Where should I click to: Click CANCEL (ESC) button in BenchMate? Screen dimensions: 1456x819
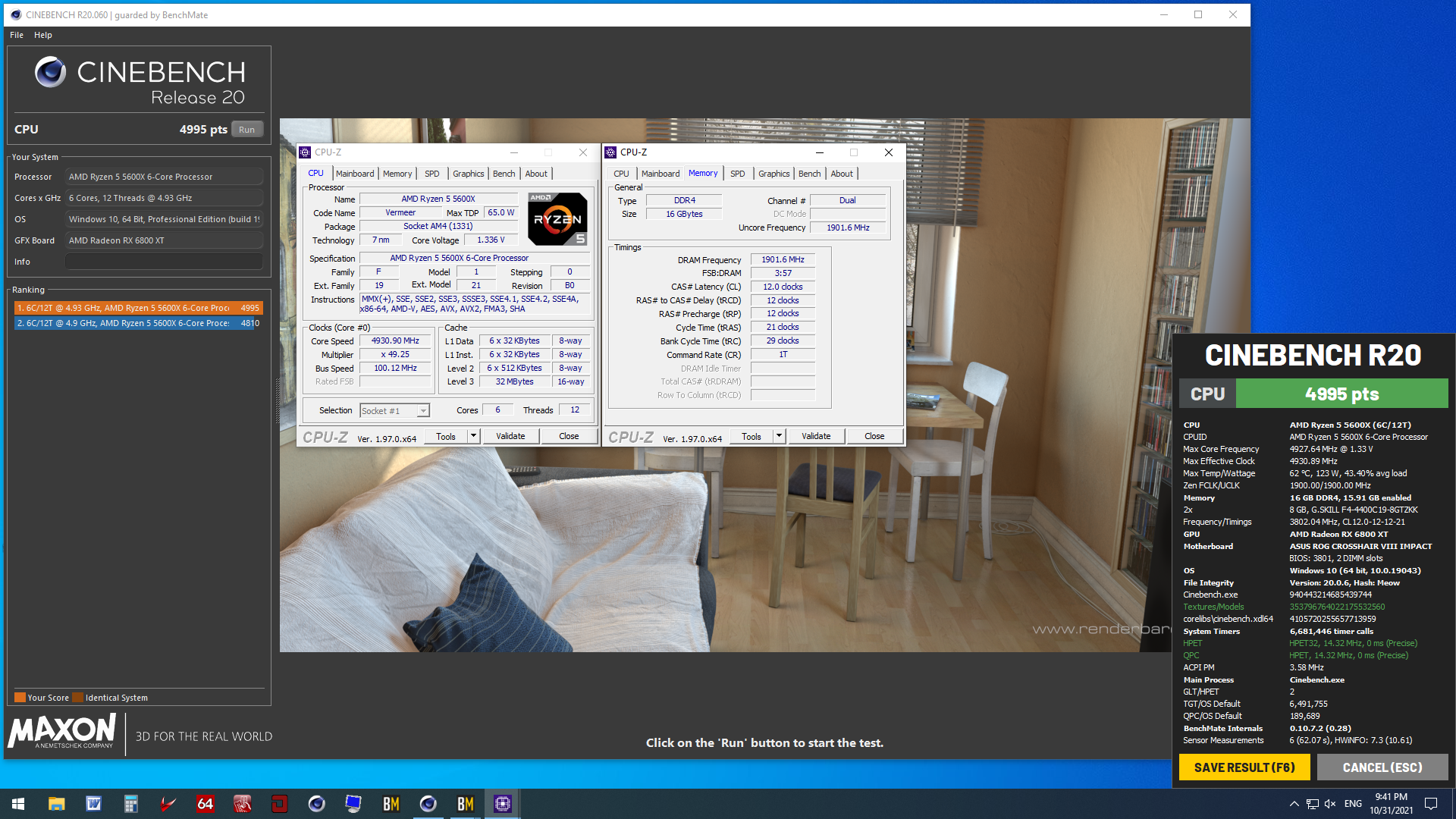pos(1382,767)
